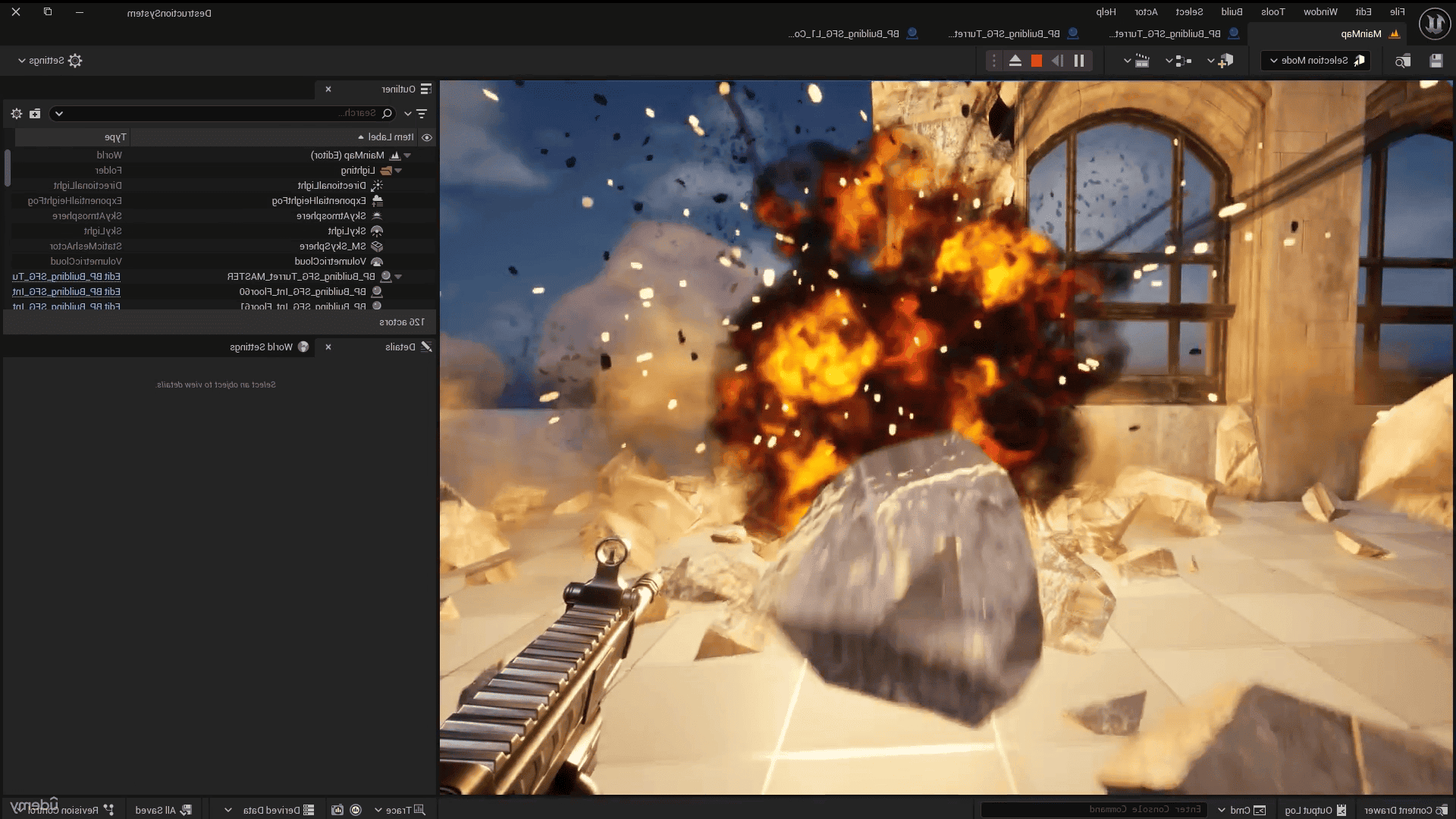
Task: Click the create new folder icon in Outliner
Action: (35, 114)
